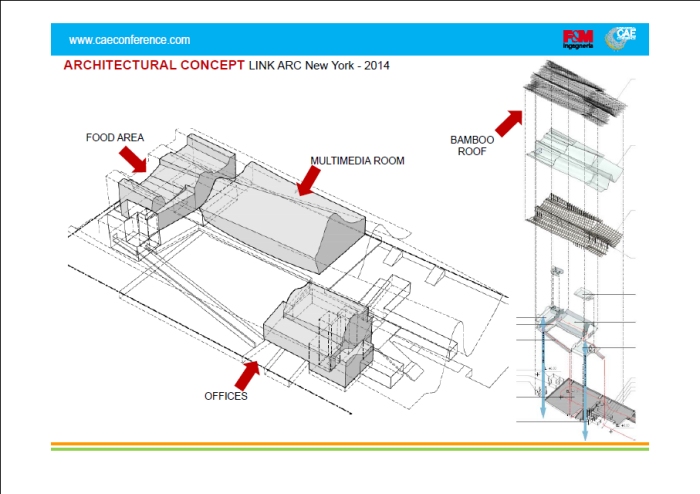This screenshot has width=700, height=494.
Task: Click the CAE conference logo in header
Action: tap(623, 39)
